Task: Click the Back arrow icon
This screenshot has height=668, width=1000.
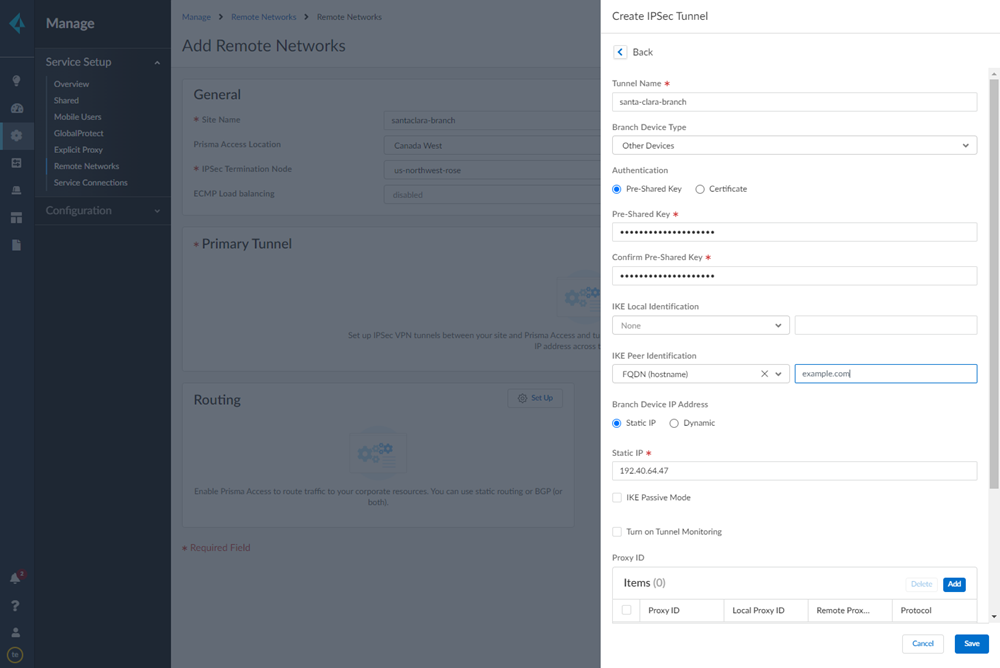Action: click(x=620, y=52)
